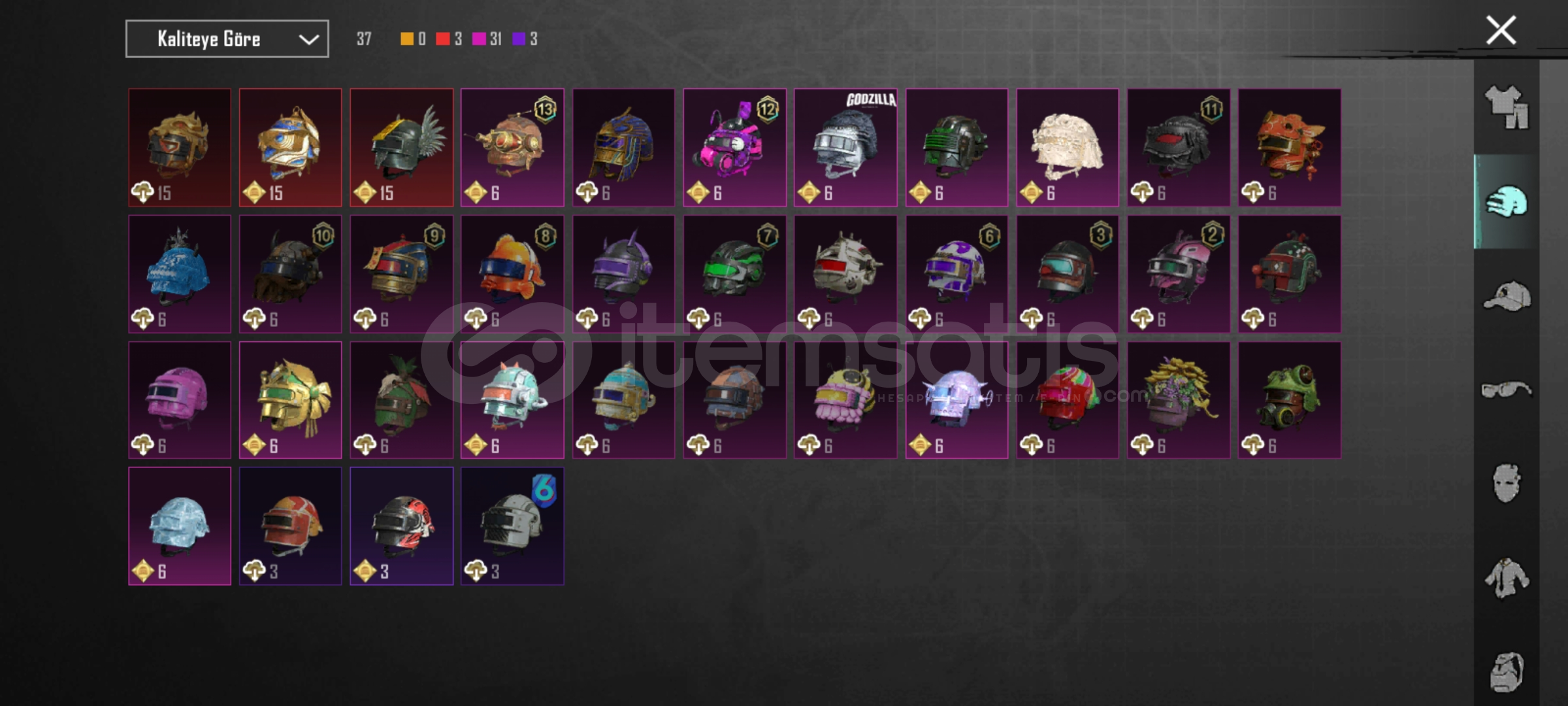Click the red quality count swatch
The image size is (1568, 706).
click(443, 39)
